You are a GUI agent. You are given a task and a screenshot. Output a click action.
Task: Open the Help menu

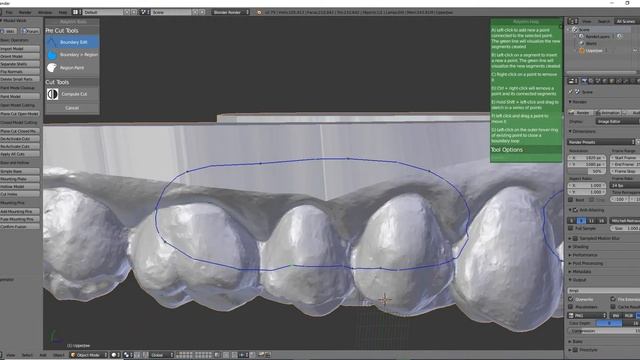tap(62, 12)
